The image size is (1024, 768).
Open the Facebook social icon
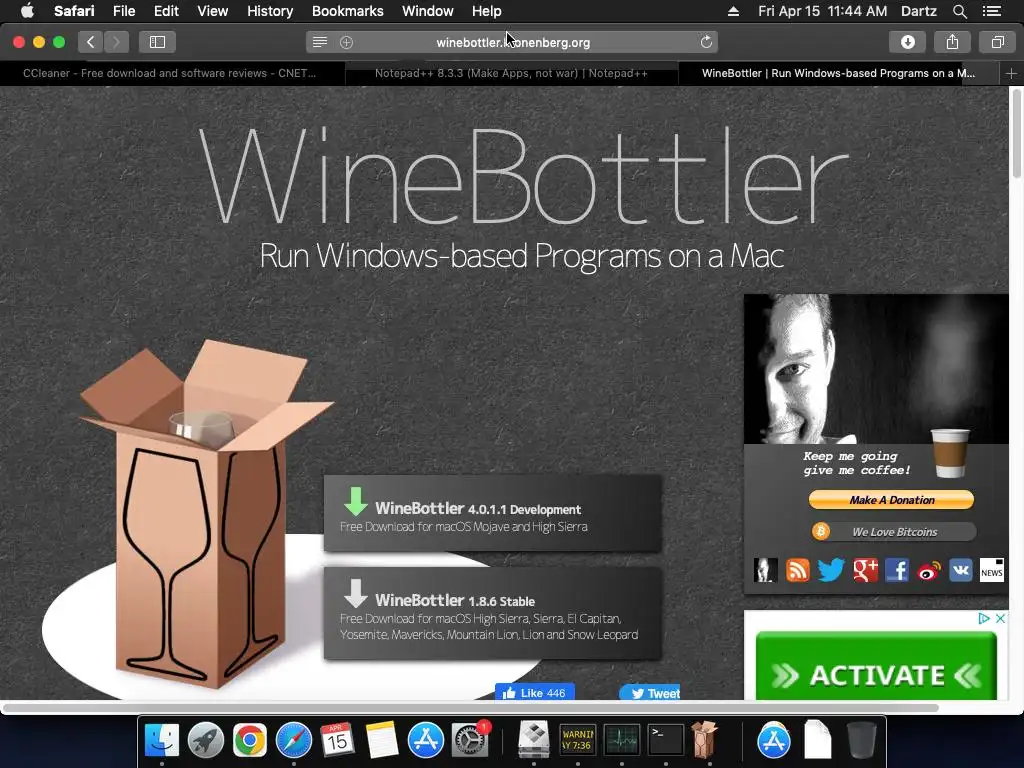(897, 570)
